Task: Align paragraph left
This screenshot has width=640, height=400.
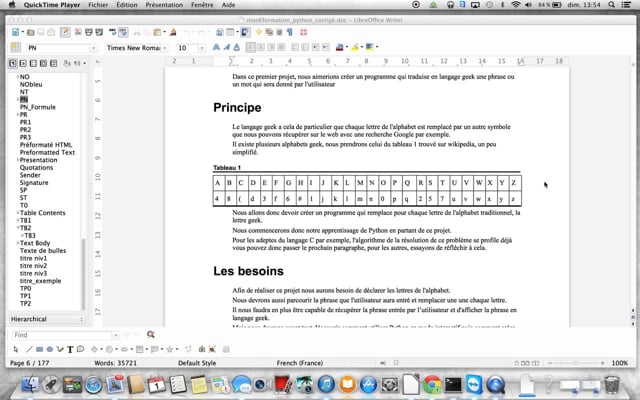Action: click(x=251, y=48)
